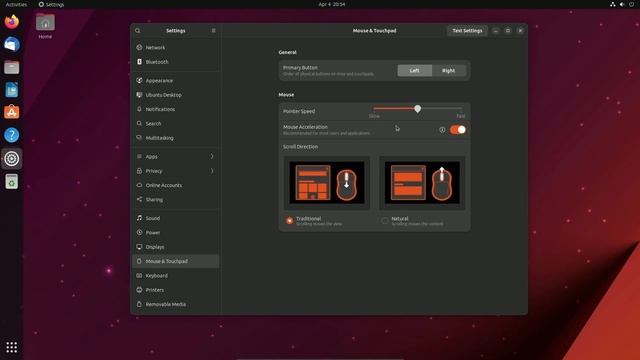
Task: Toggle the Mouse Acceleration switch
Action: coord(458,130)
